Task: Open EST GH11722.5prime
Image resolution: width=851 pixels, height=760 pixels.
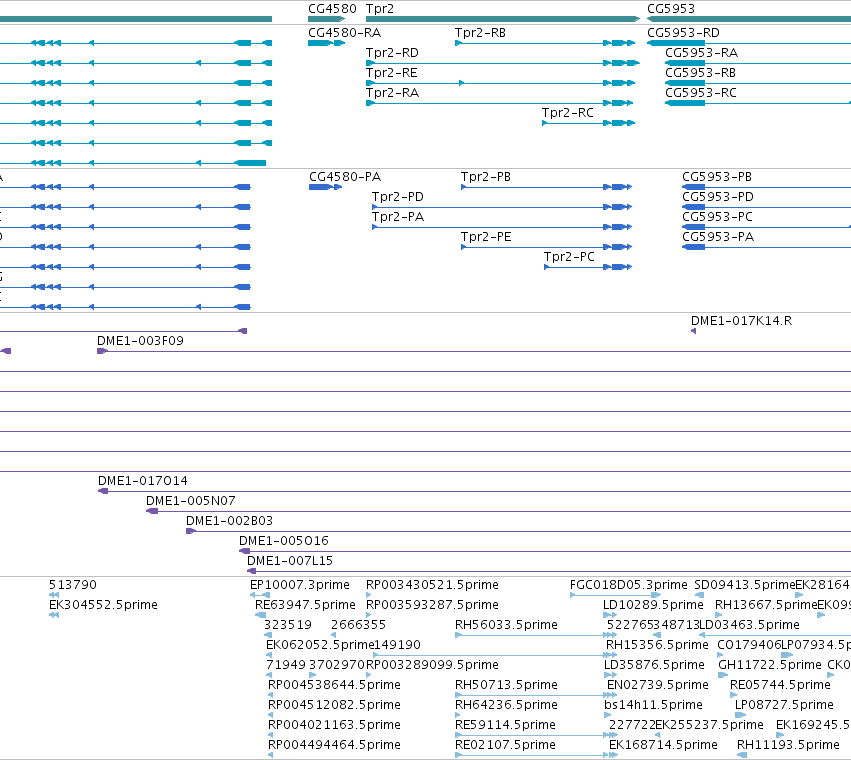Action: [x=770, y=666]
